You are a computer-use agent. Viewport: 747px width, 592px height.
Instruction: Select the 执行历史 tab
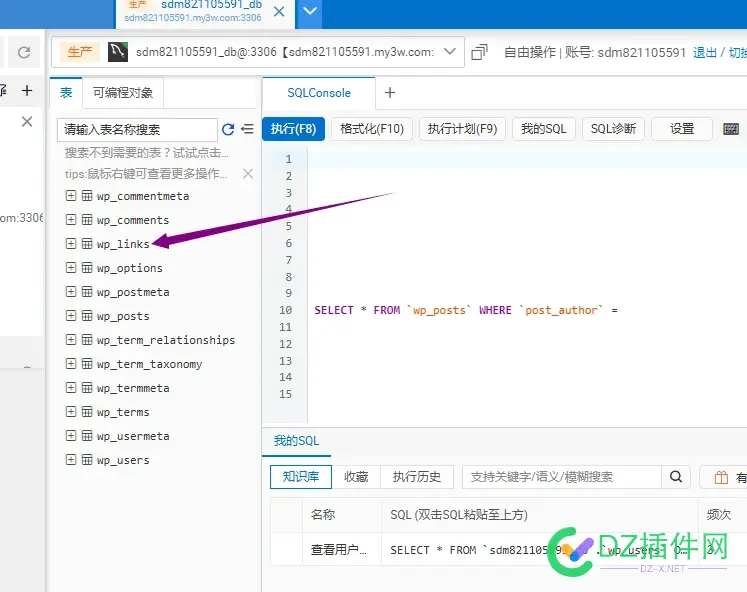(x=417, y=477)
